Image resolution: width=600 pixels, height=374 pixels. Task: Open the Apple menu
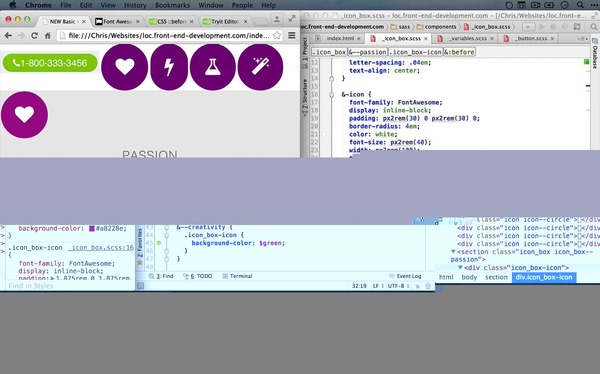coord(13,5)
